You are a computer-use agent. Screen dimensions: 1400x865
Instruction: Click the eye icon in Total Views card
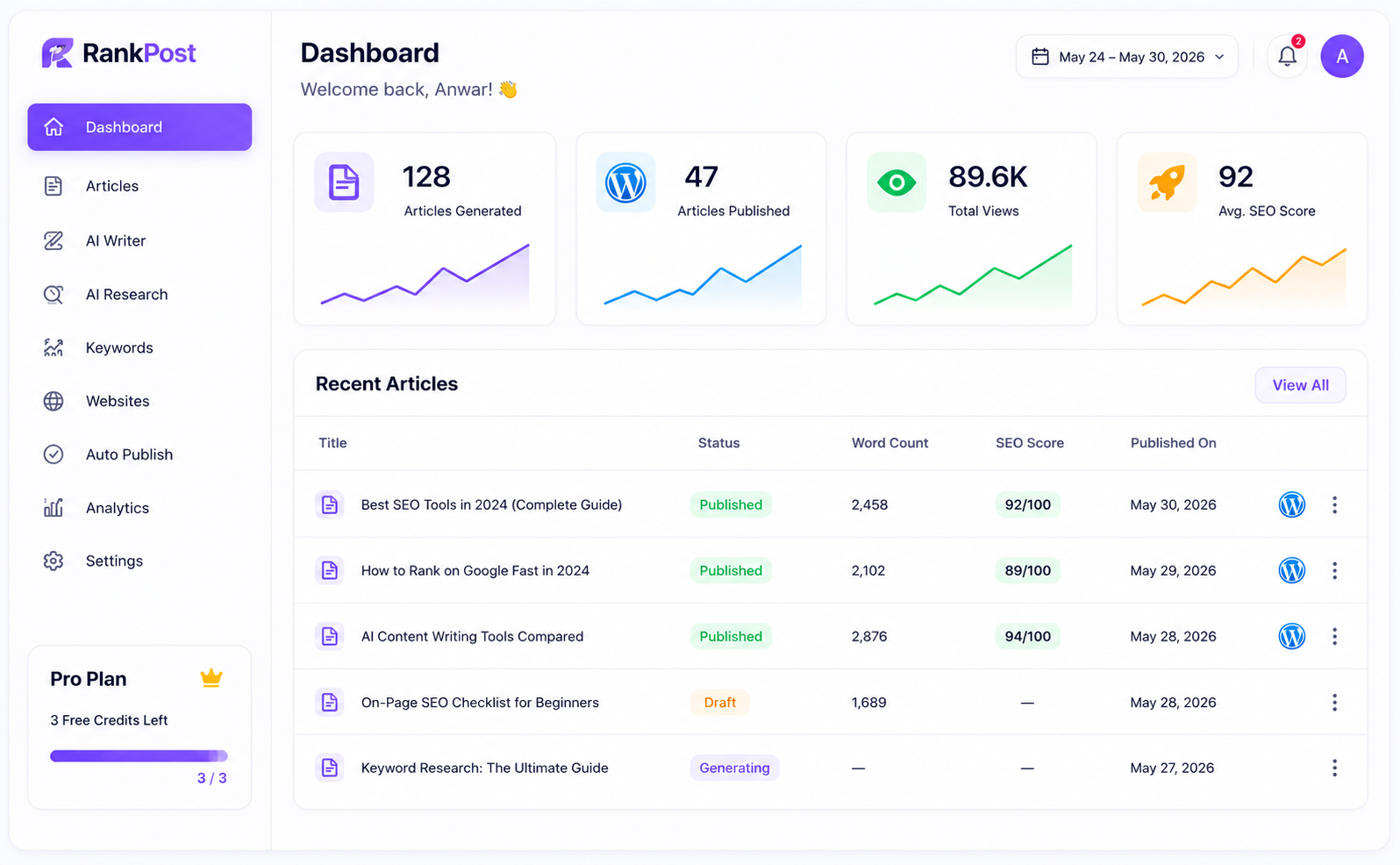896,182
